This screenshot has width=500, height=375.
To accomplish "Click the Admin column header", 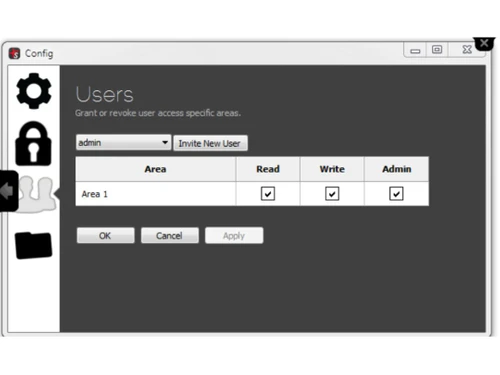I will point(397,169).
